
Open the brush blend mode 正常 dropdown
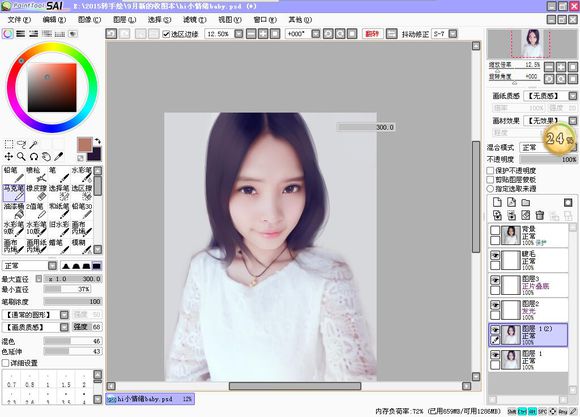(x=53, y=266)
